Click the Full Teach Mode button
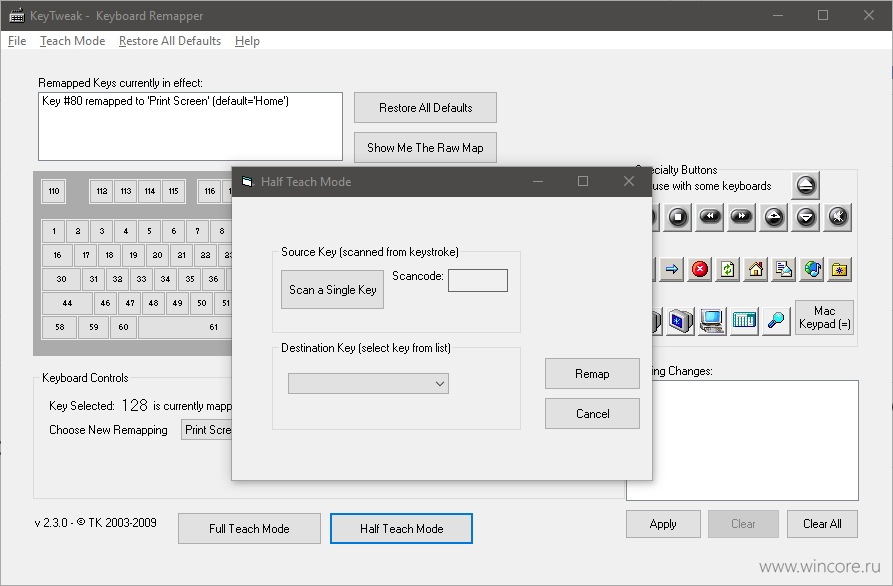Viewport: 893px width, 586px height. tap(249, 528)
